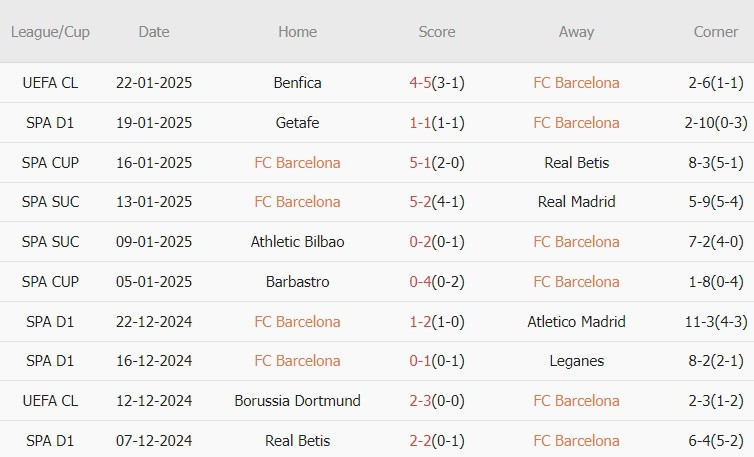The width and height of the screenshot is (754, 457).
Task: Click Real Betis in the 07-12-2024 row
Action: [x=297, y=441]
